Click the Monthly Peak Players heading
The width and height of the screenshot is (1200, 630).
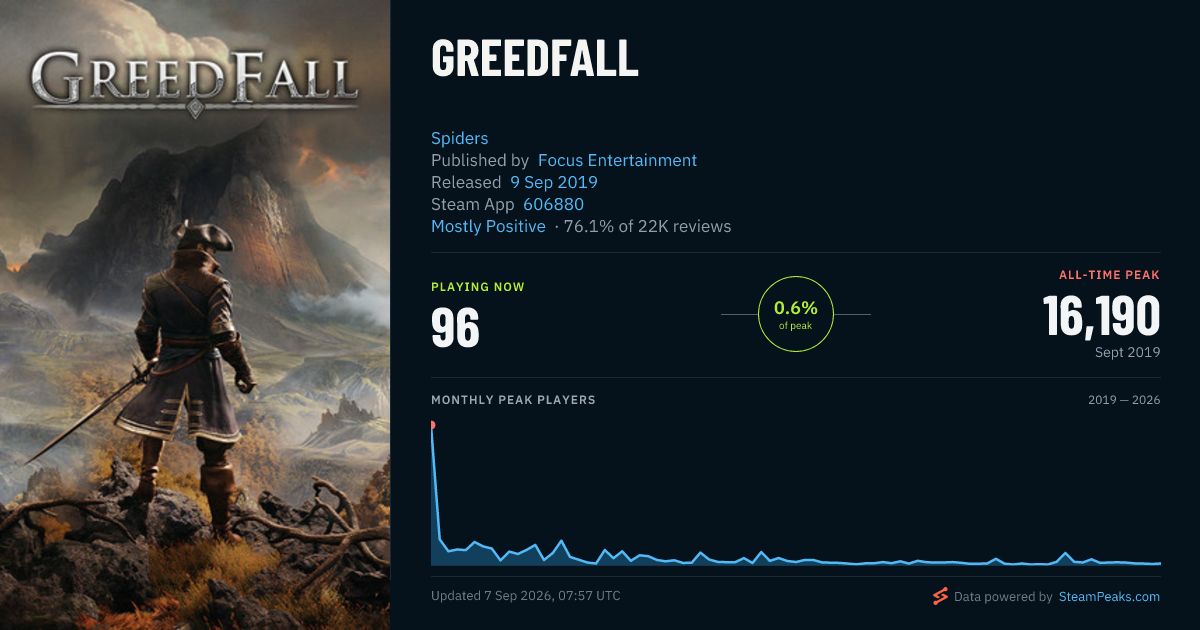click(x=513, y=400)
